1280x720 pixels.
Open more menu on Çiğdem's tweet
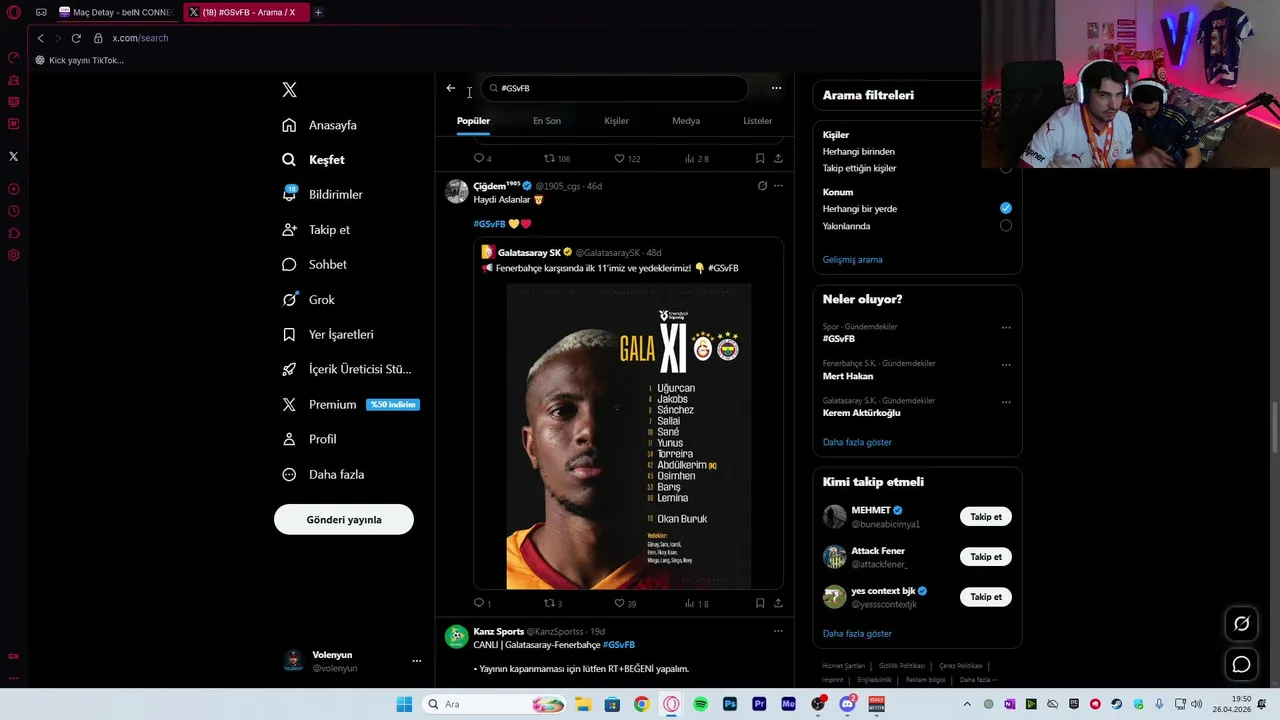pos(778,186)
